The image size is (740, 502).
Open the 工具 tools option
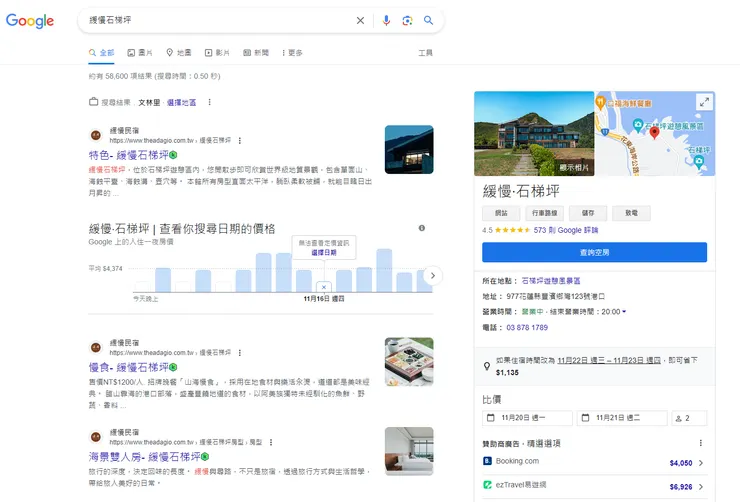pos(425,52)
